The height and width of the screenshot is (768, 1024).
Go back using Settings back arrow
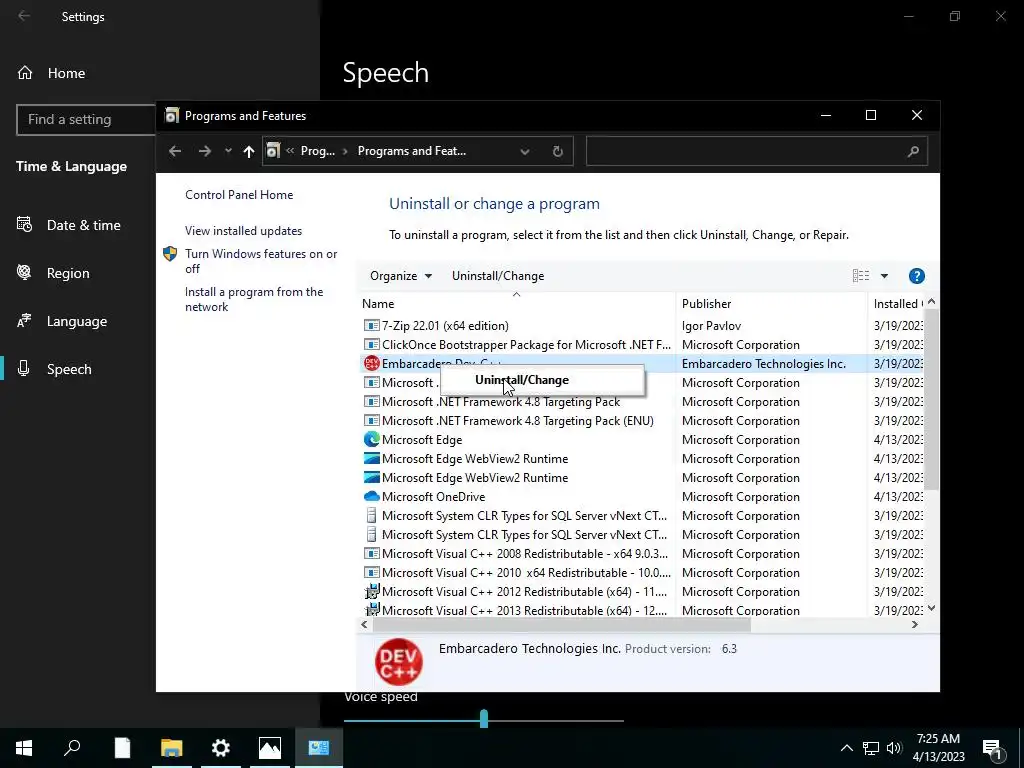24,16
